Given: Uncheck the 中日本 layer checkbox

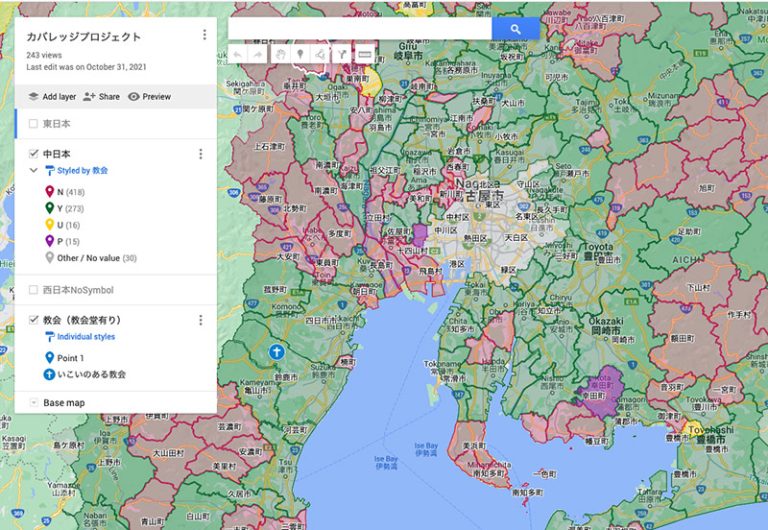Looking at the screenshot, I should click(34, 154).
